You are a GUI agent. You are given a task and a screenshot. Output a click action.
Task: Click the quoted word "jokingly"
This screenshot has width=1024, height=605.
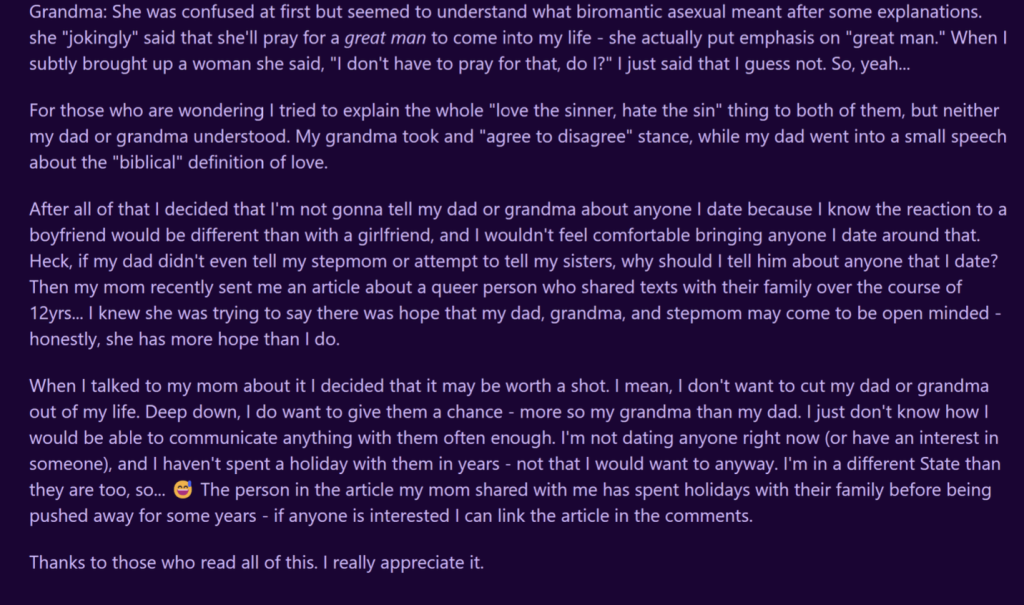101,38
